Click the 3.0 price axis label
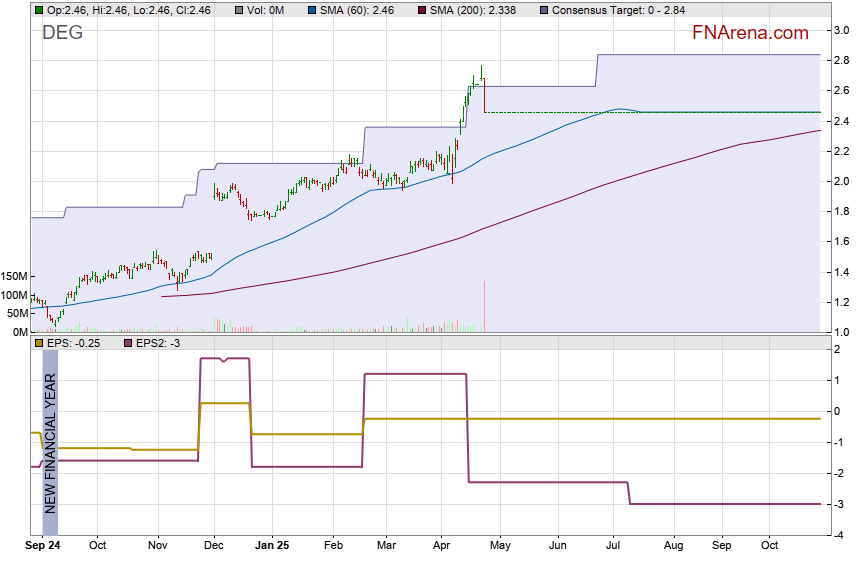This screenshot has width=859, height=566. 842,30
